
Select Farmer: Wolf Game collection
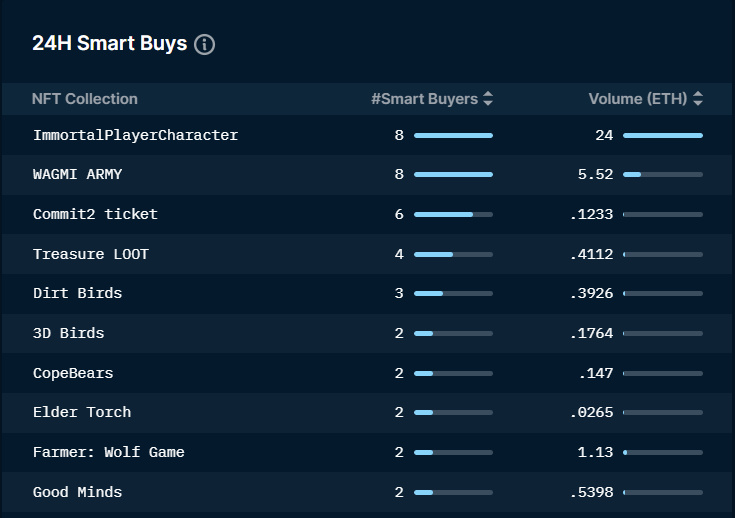click(x=108, y=452)
